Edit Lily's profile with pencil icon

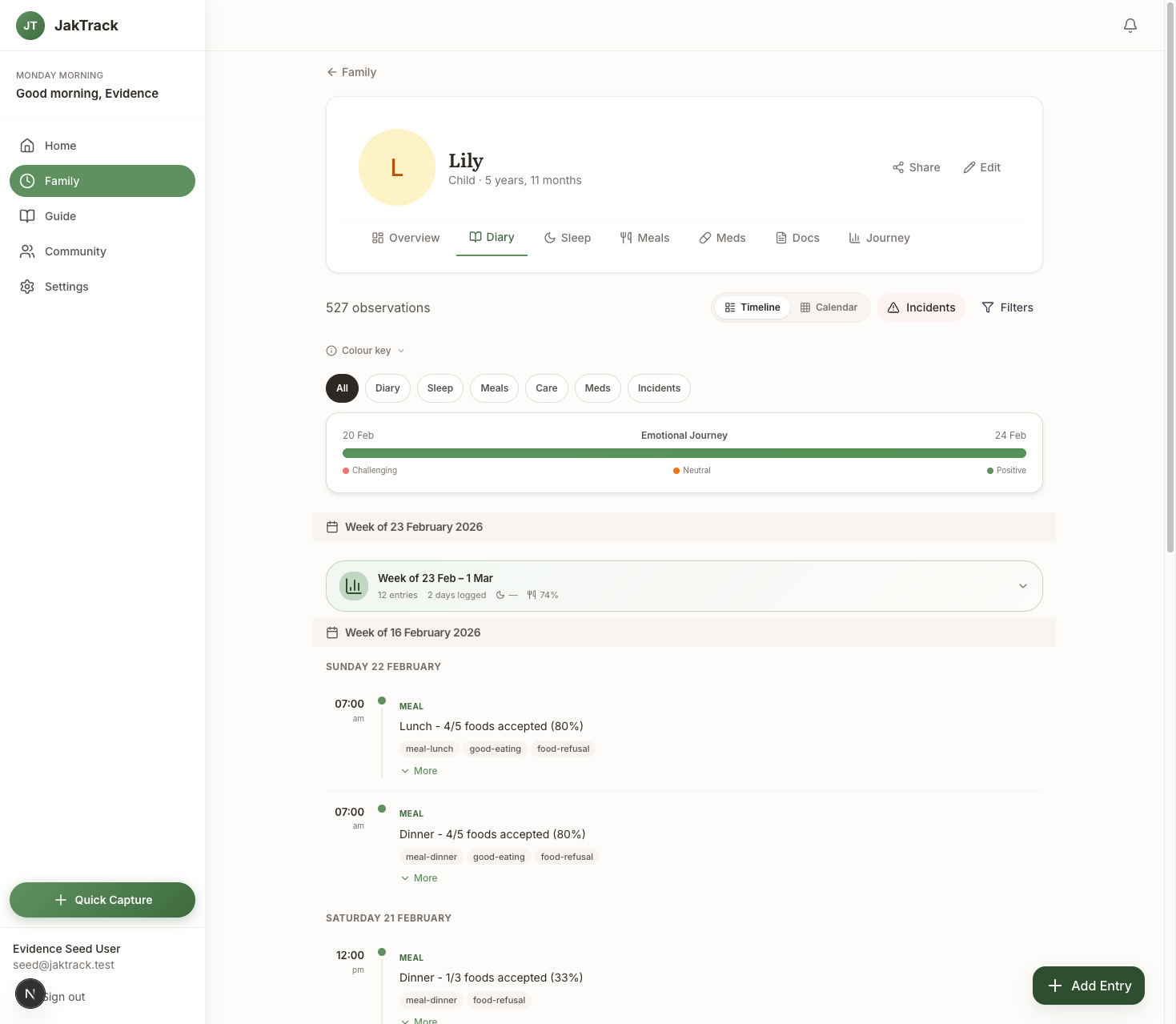(969, 167)
